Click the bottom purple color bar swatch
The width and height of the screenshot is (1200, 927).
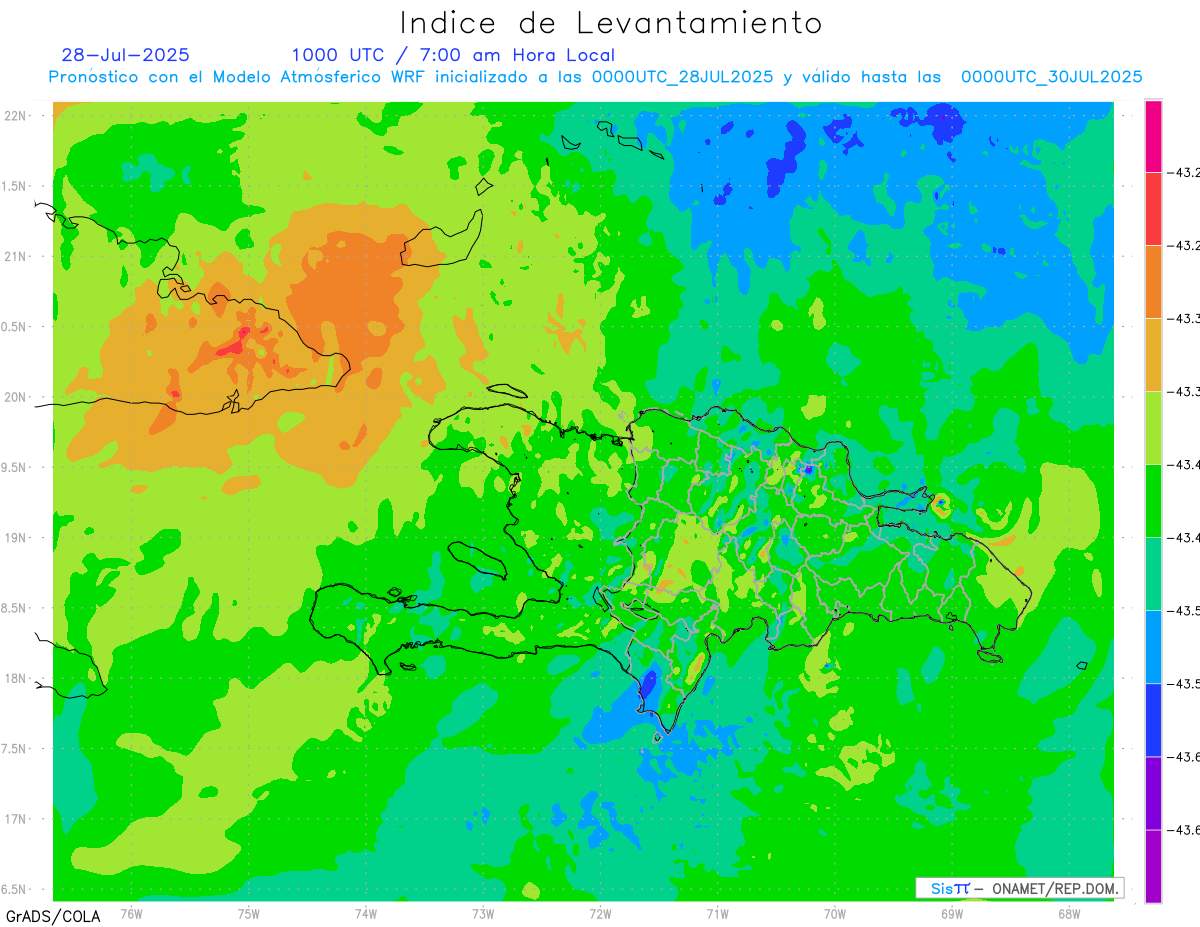[1153, 866]
